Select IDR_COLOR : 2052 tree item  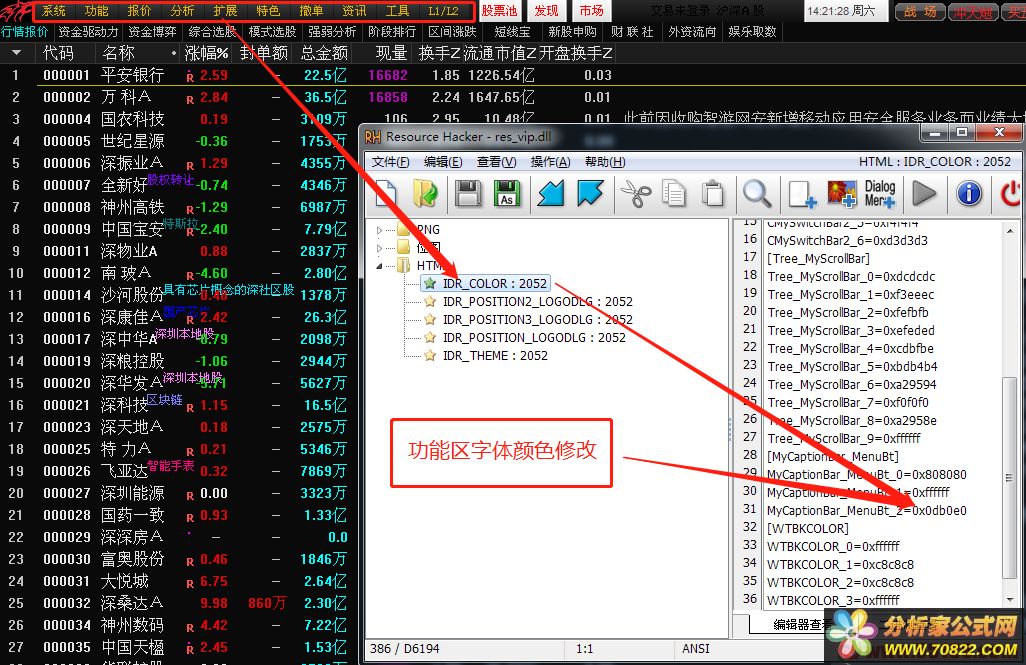click(486, 283)
